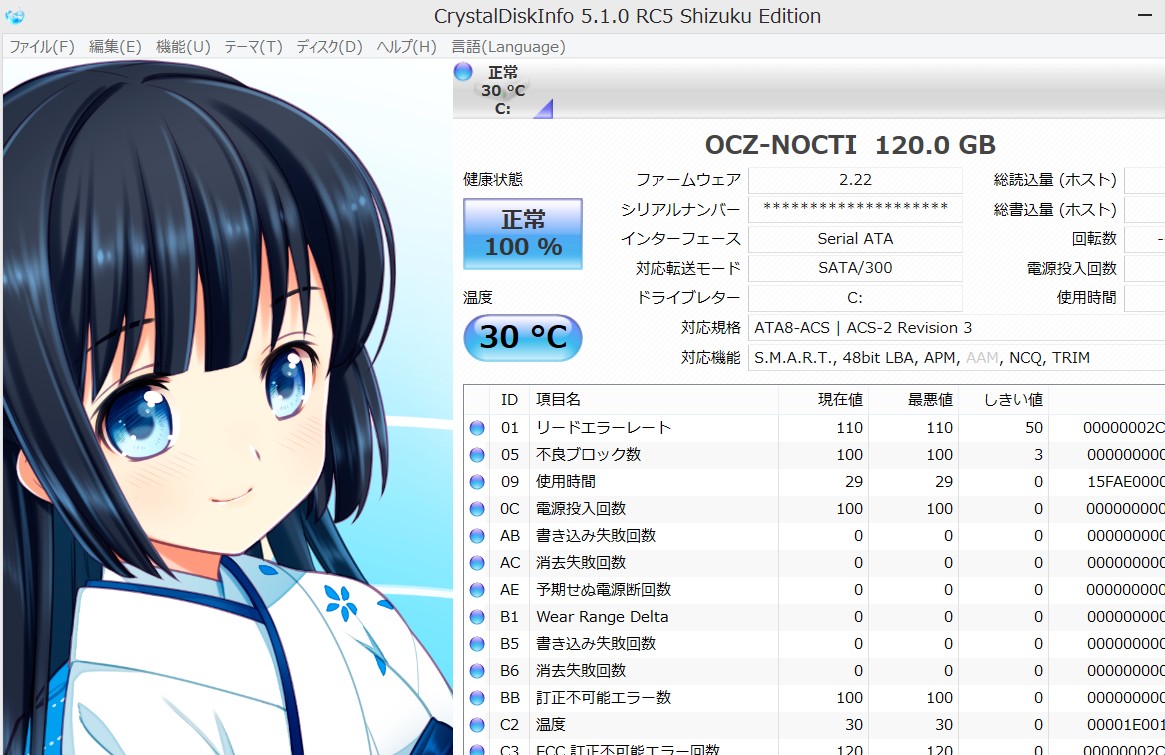The height and width of the screenshot is (755, 1165).
Task: Click status orb for 訂正不可能エラー数 row
Action: tap(477, 698)
